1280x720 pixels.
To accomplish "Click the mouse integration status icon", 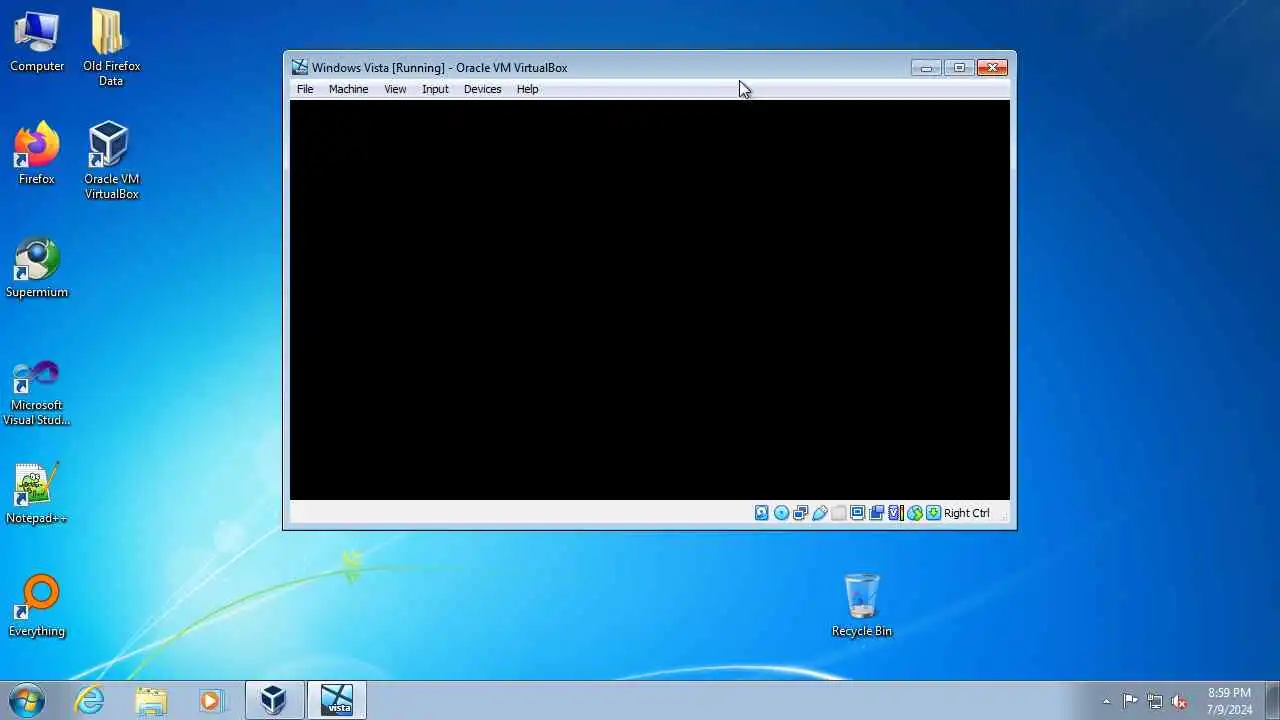I will tap(914, 513).
